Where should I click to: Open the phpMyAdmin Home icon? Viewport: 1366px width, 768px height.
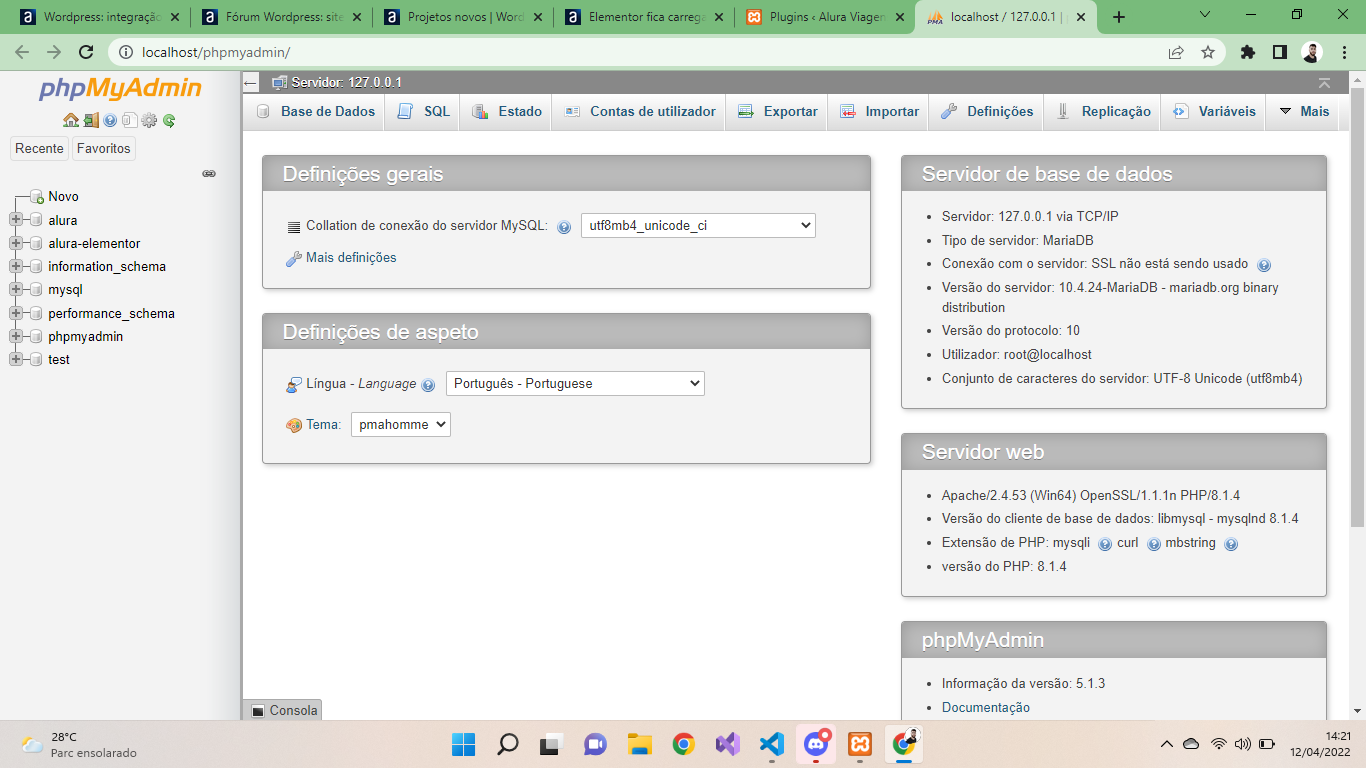[70, 120]
